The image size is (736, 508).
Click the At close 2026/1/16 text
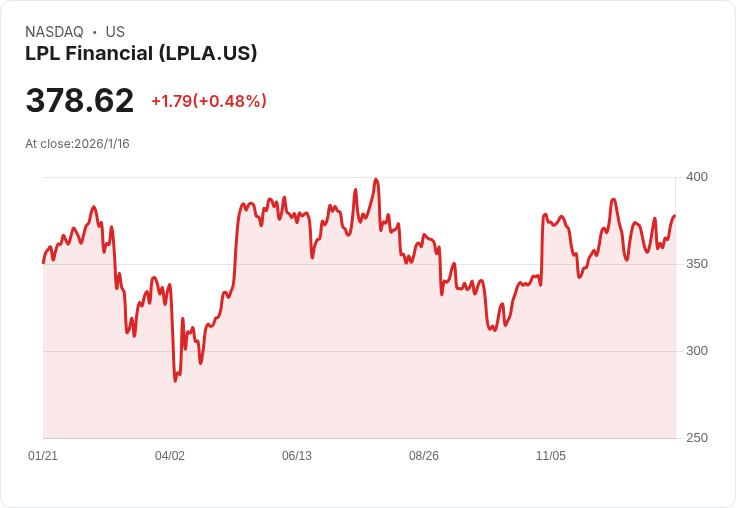77,144
